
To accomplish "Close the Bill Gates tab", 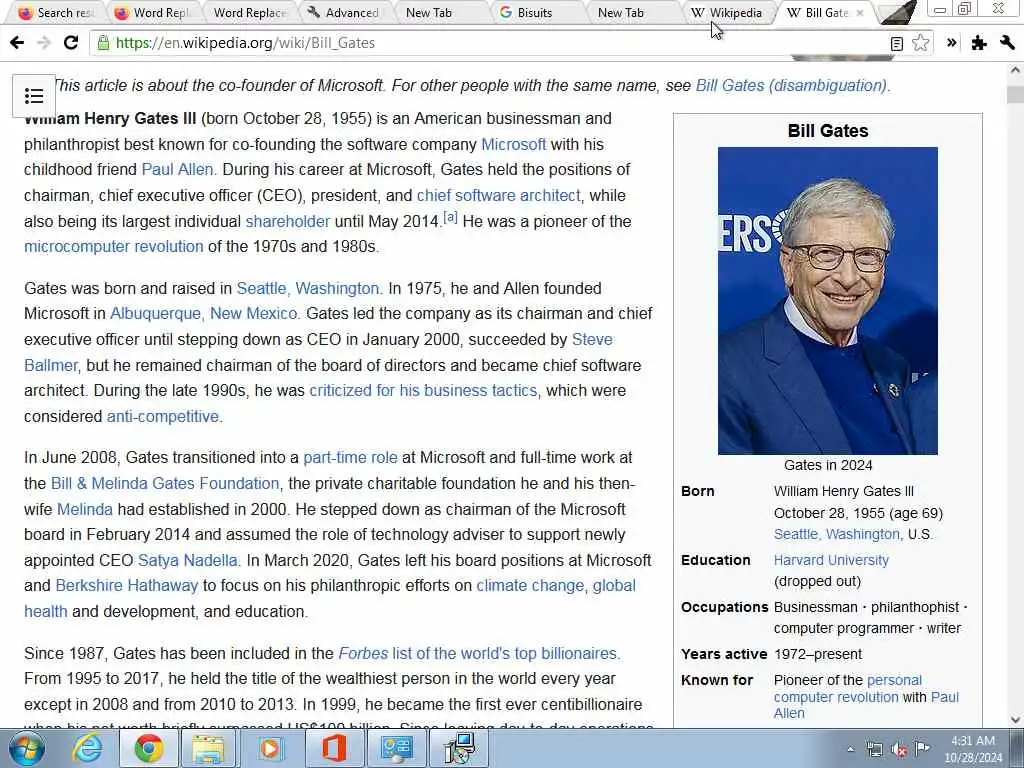I will point(859,12).
